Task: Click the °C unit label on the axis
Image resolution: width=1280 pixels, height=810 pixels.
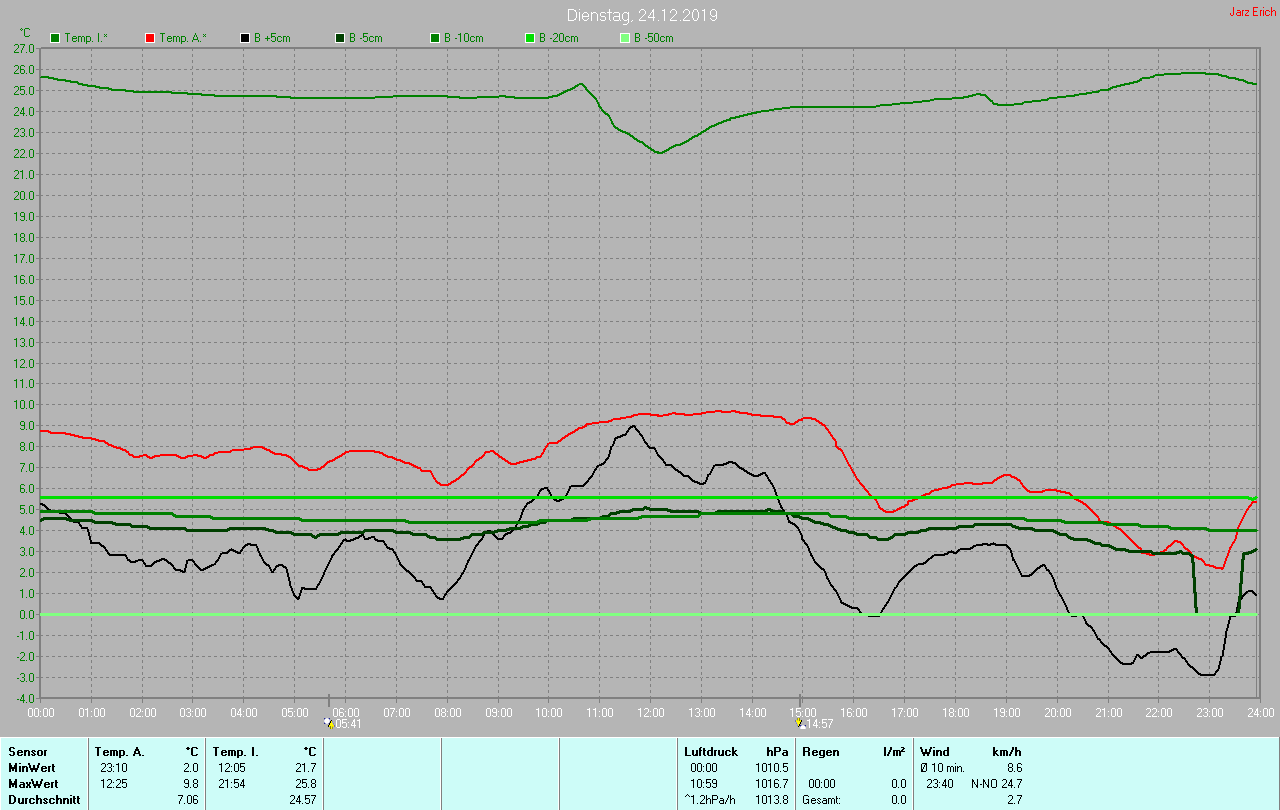Action: pos(25,33)
